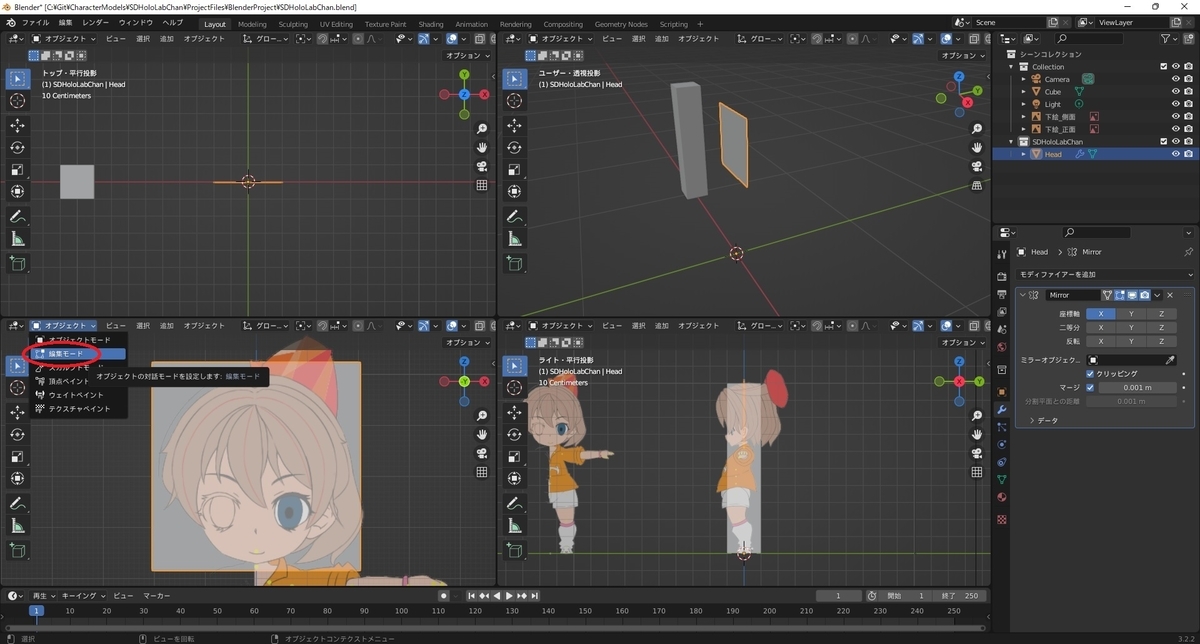
Task: Click the eyedropper for mirror object
Action: click(1171, 360)
